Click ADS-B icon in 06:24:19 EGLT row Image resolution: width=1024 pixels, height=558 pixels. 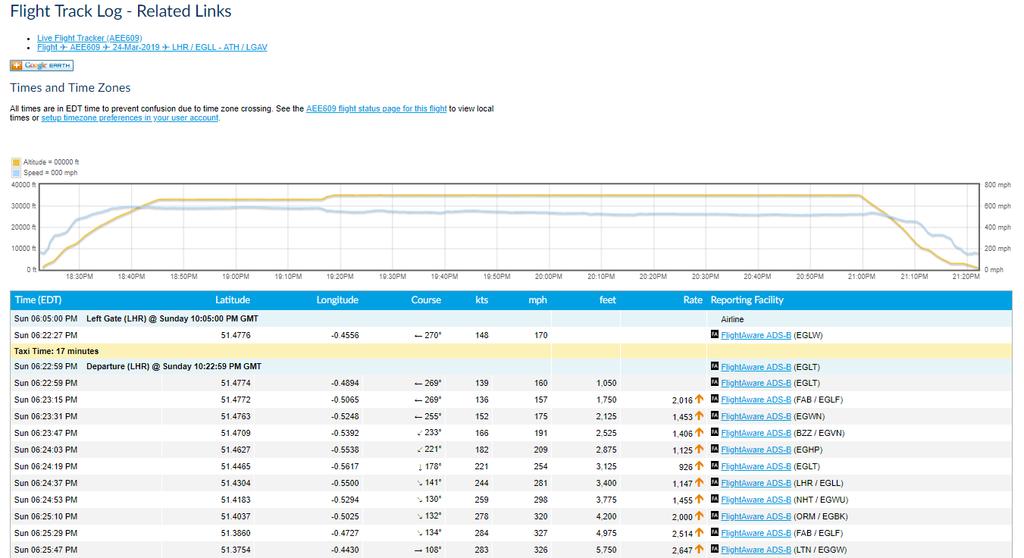(x=714, y=465)
